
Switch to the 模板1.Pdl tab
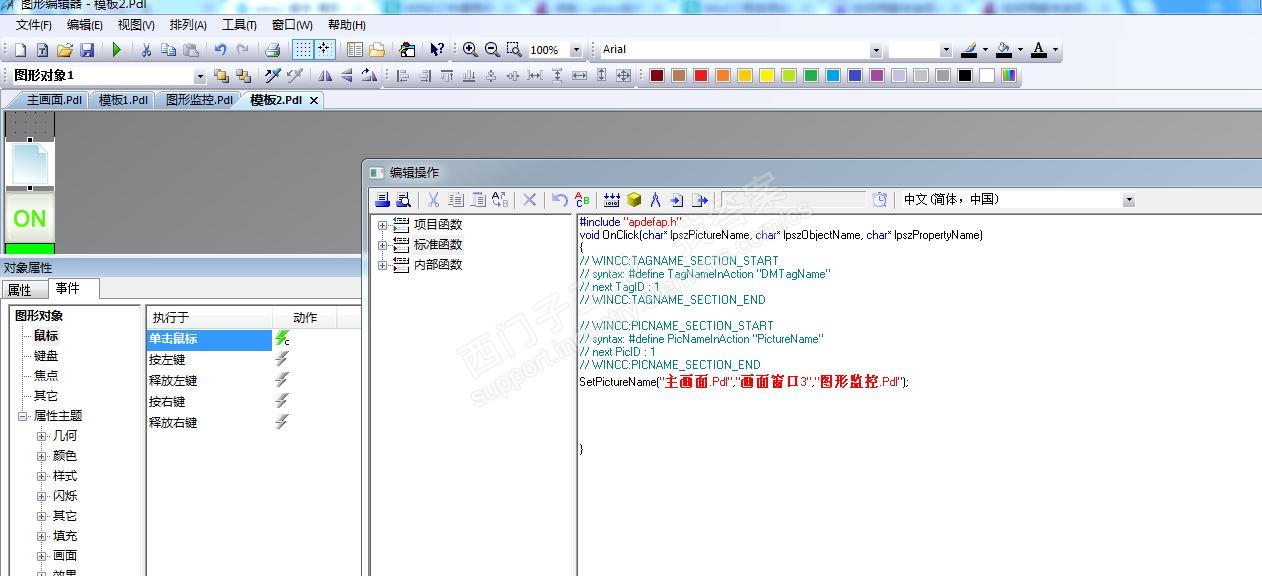[x=123, y=100]
